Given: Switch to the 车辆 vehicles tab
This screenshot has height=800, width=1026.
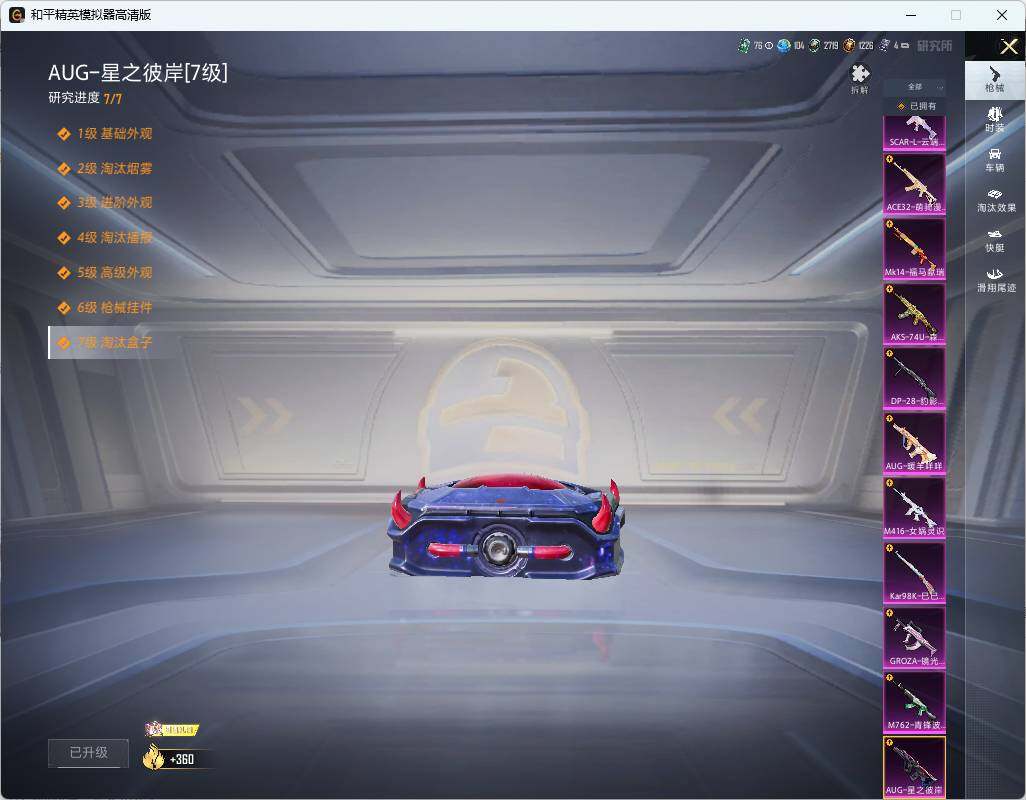Looking at the screenshot, I should coord(995,160).
